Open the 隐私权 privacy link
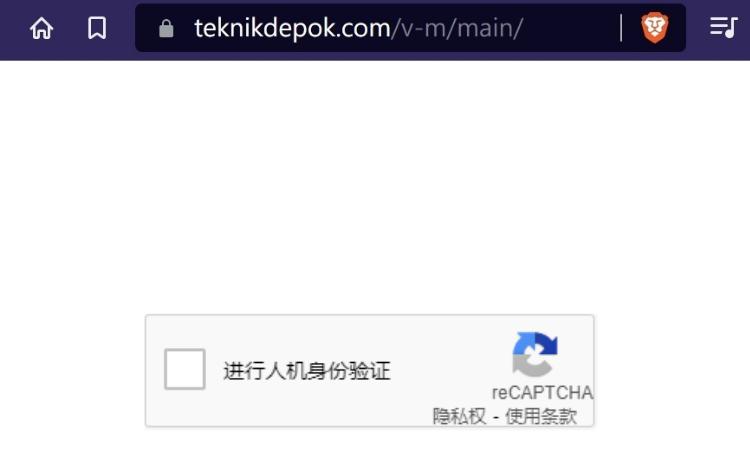 click(x=459, y=416)
